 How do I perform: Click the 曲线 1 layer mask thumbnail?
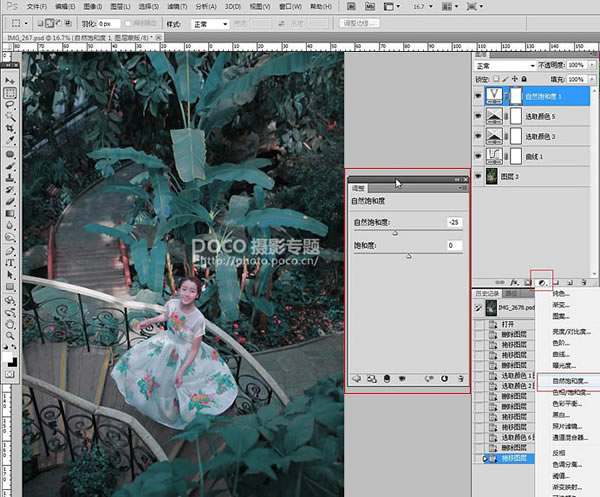516,156
